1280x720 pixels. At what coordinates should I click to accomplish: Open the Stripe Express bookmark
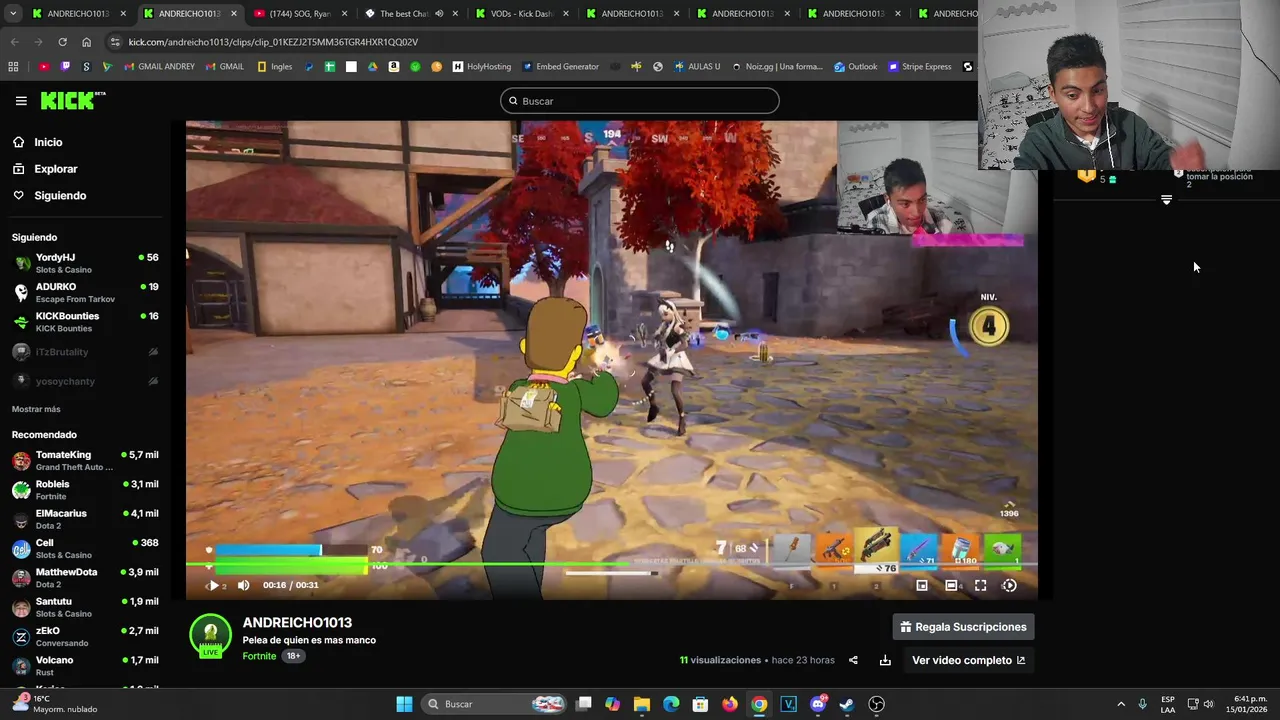919,67
